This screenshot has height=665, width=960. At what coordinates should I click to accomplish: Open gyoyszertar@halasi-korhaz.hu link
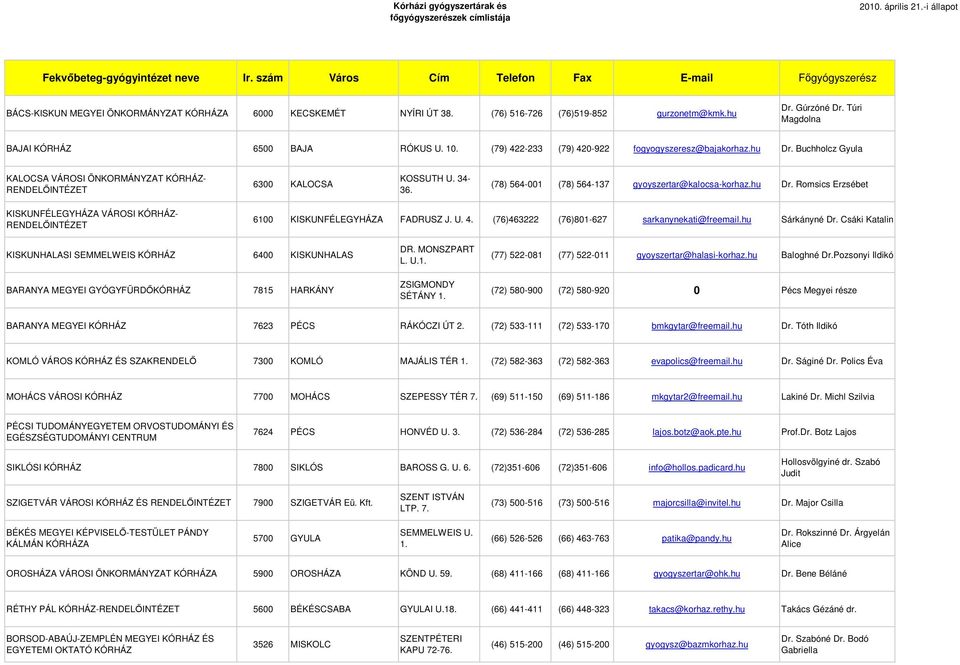(x=696, y=255)
